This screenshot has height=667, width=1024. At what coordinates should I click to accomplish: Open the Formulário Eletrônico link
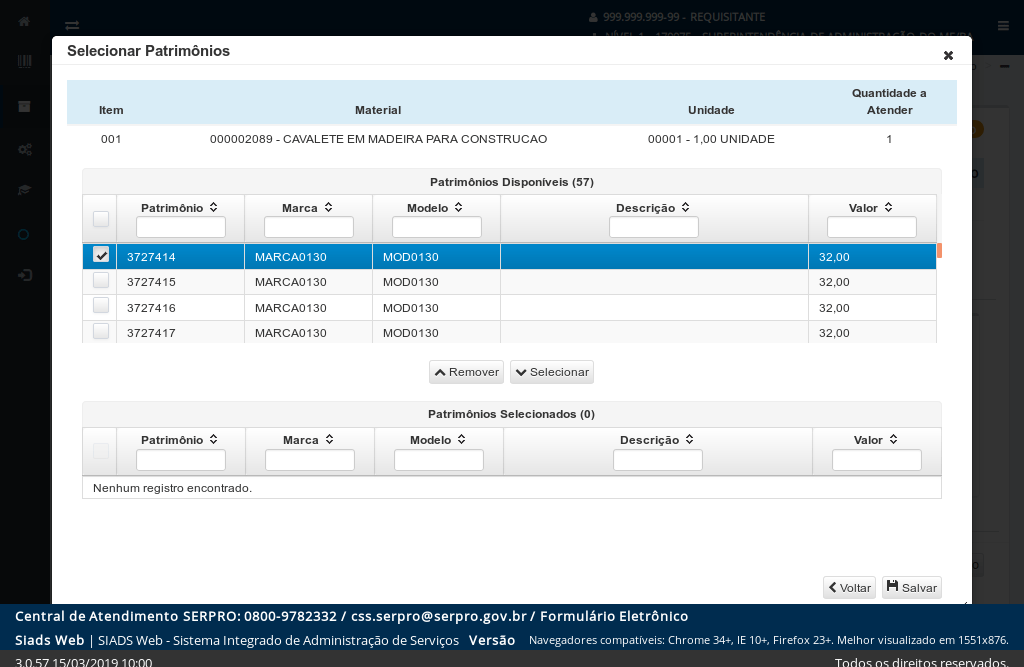click(x=614, y=616)
